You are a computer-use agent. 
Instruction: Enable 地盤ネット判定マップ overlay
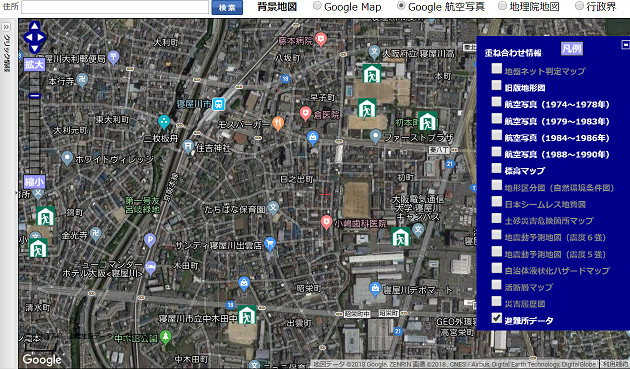pyautogui.click(x=497, y=69)
